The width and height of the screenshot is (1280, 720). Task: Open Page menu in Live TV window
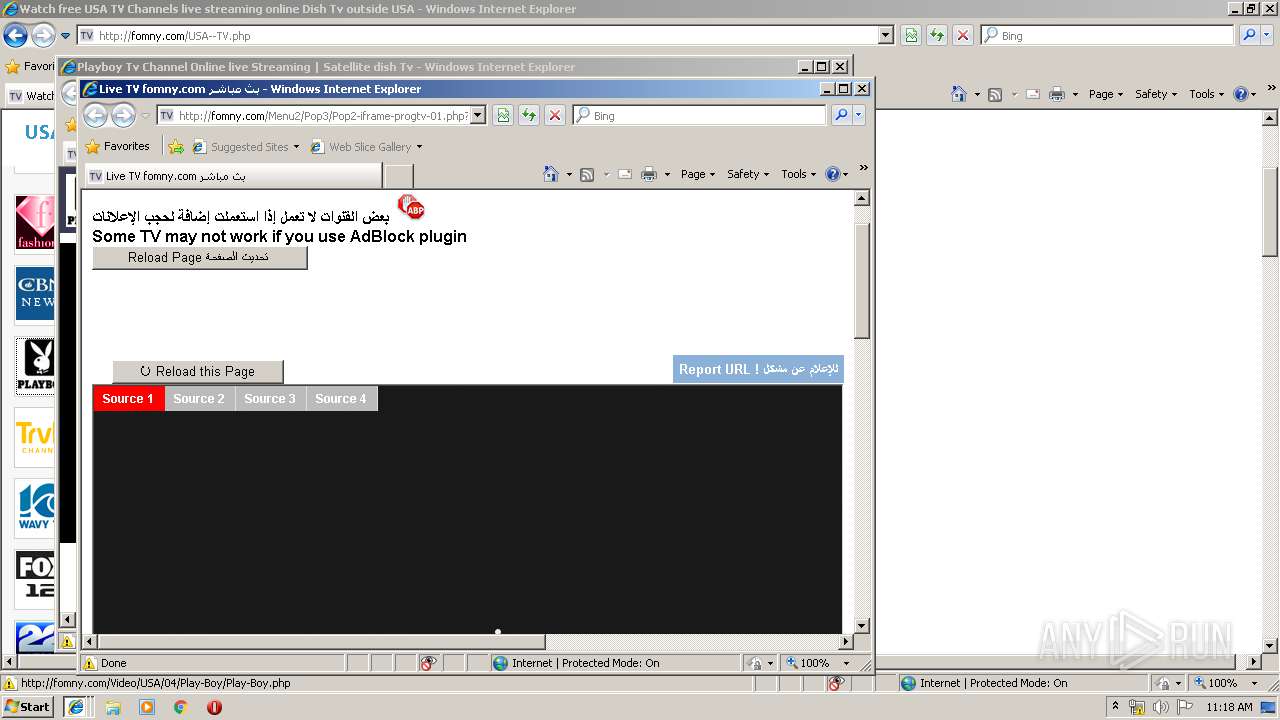(x=698, y=174)
